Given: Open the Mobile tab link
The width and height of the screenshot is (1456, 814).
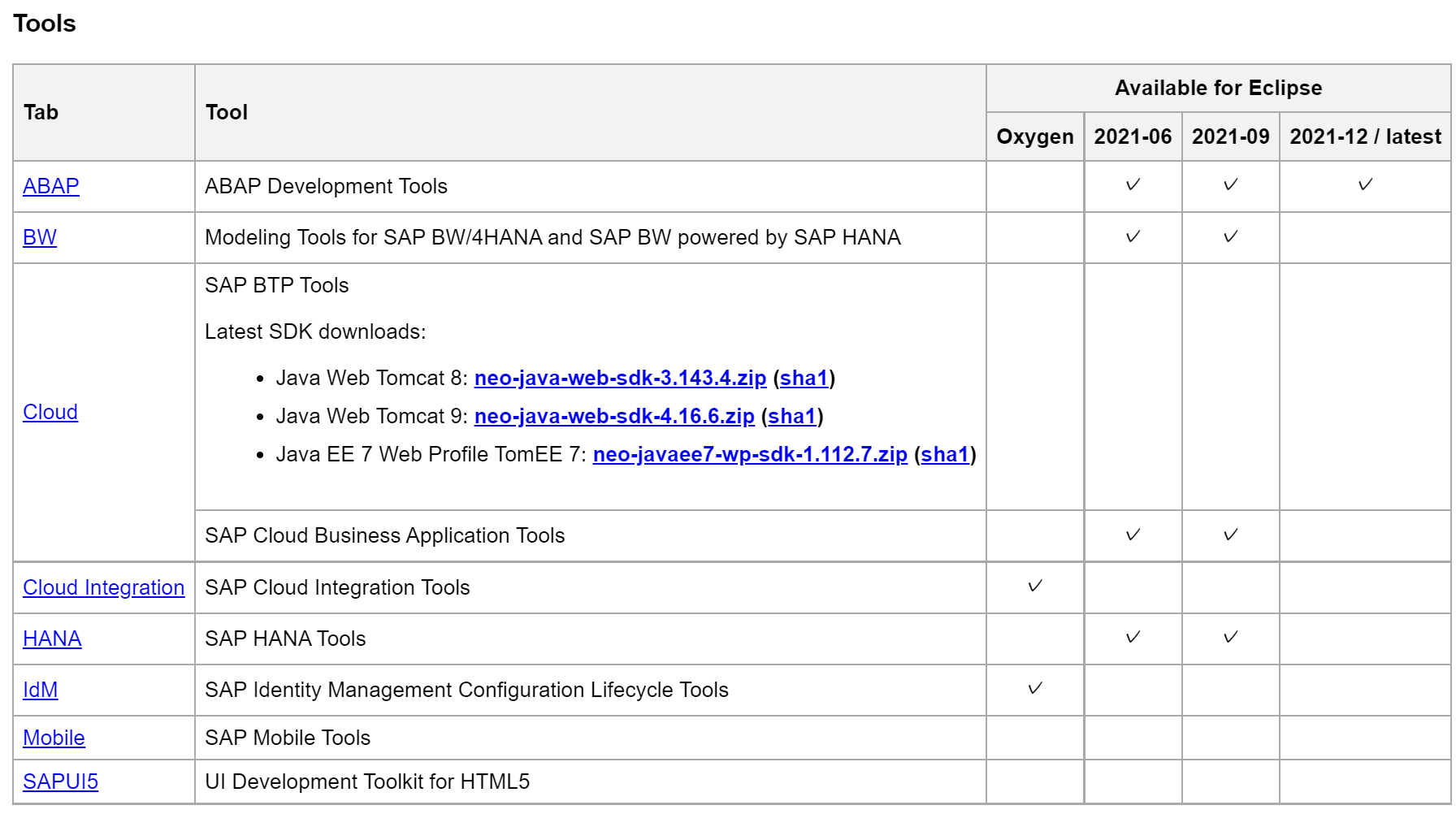Looking at the screenshot, I should [x=54, y=738].
